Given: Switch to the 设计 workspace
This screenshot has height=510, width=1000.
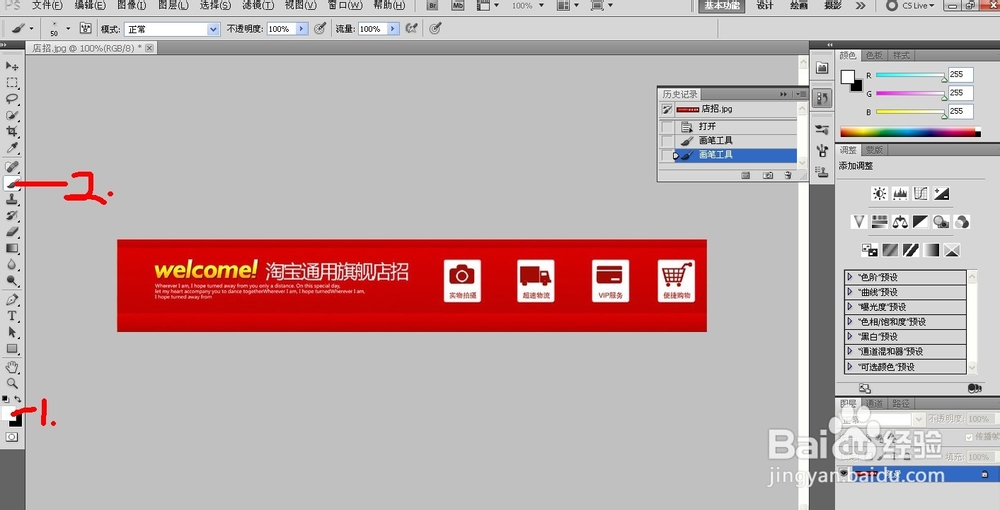Looking at the screenshot, I should coord(765,6).
